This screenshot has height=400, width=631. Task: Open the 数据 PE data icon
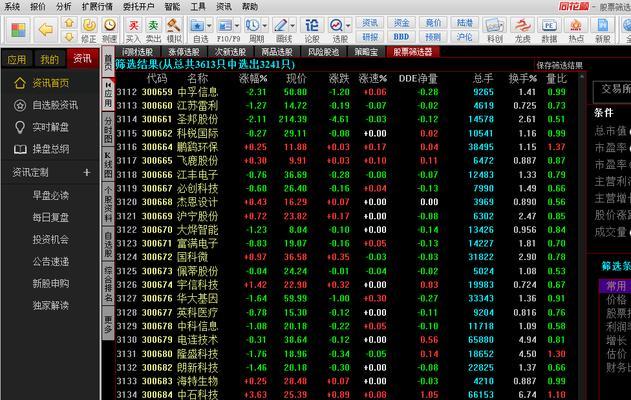[x=549, y=25]
